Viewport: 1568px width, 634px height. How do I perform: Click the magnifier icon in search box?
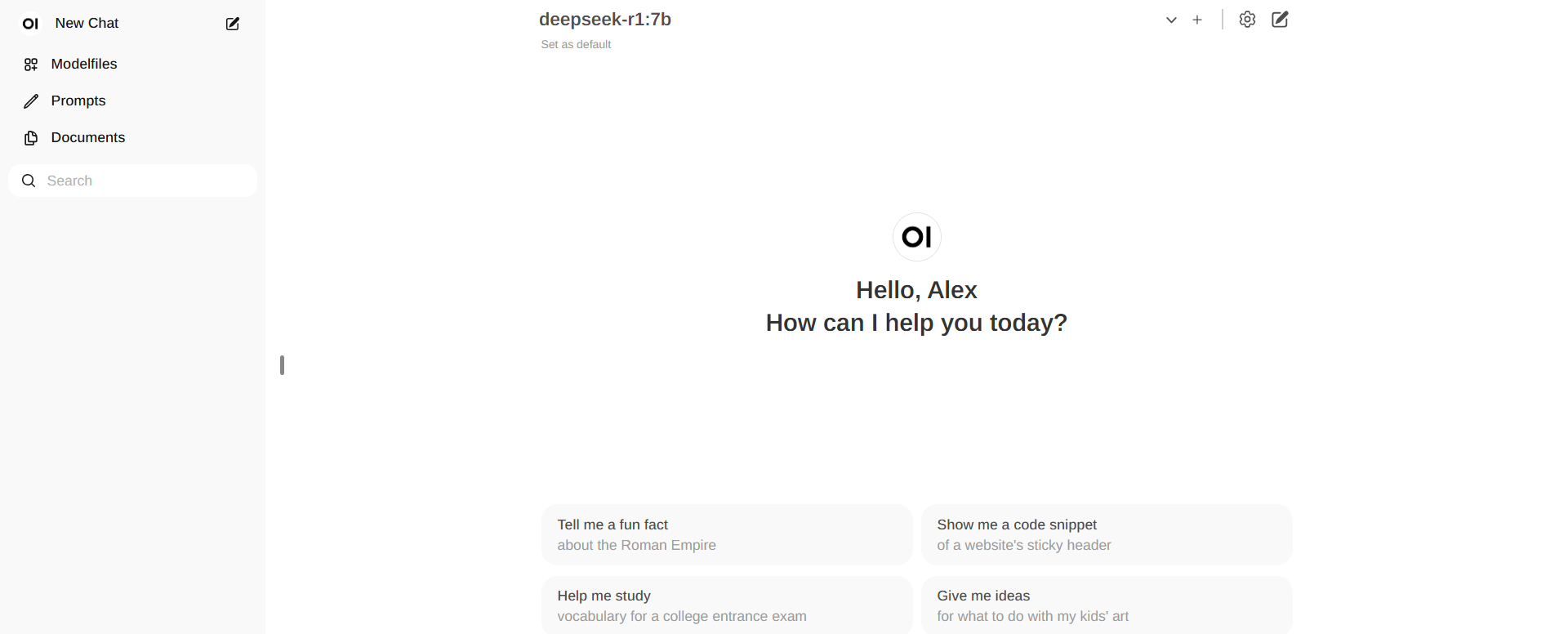pyautogui.click(x=29, y=181)
